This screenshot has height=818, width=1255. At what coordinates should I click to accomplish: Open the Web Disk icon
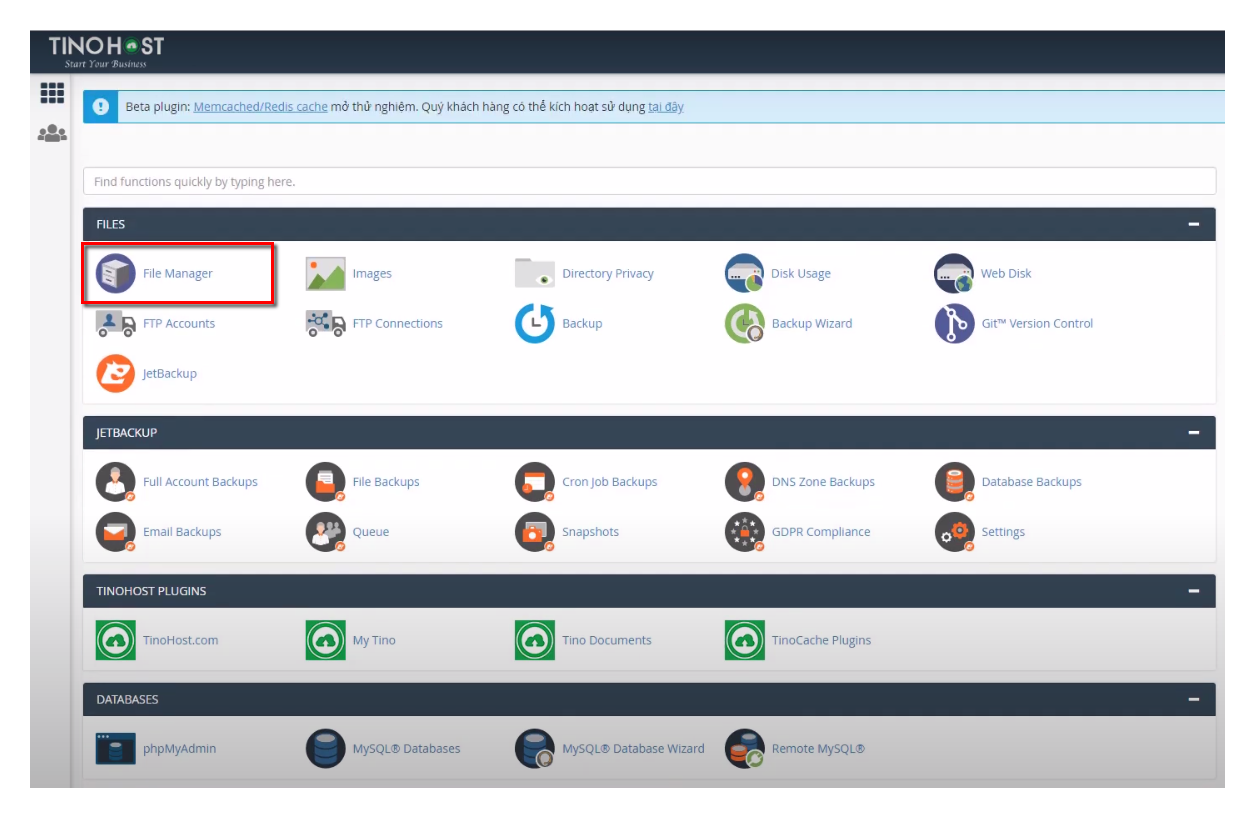[954, 273]
